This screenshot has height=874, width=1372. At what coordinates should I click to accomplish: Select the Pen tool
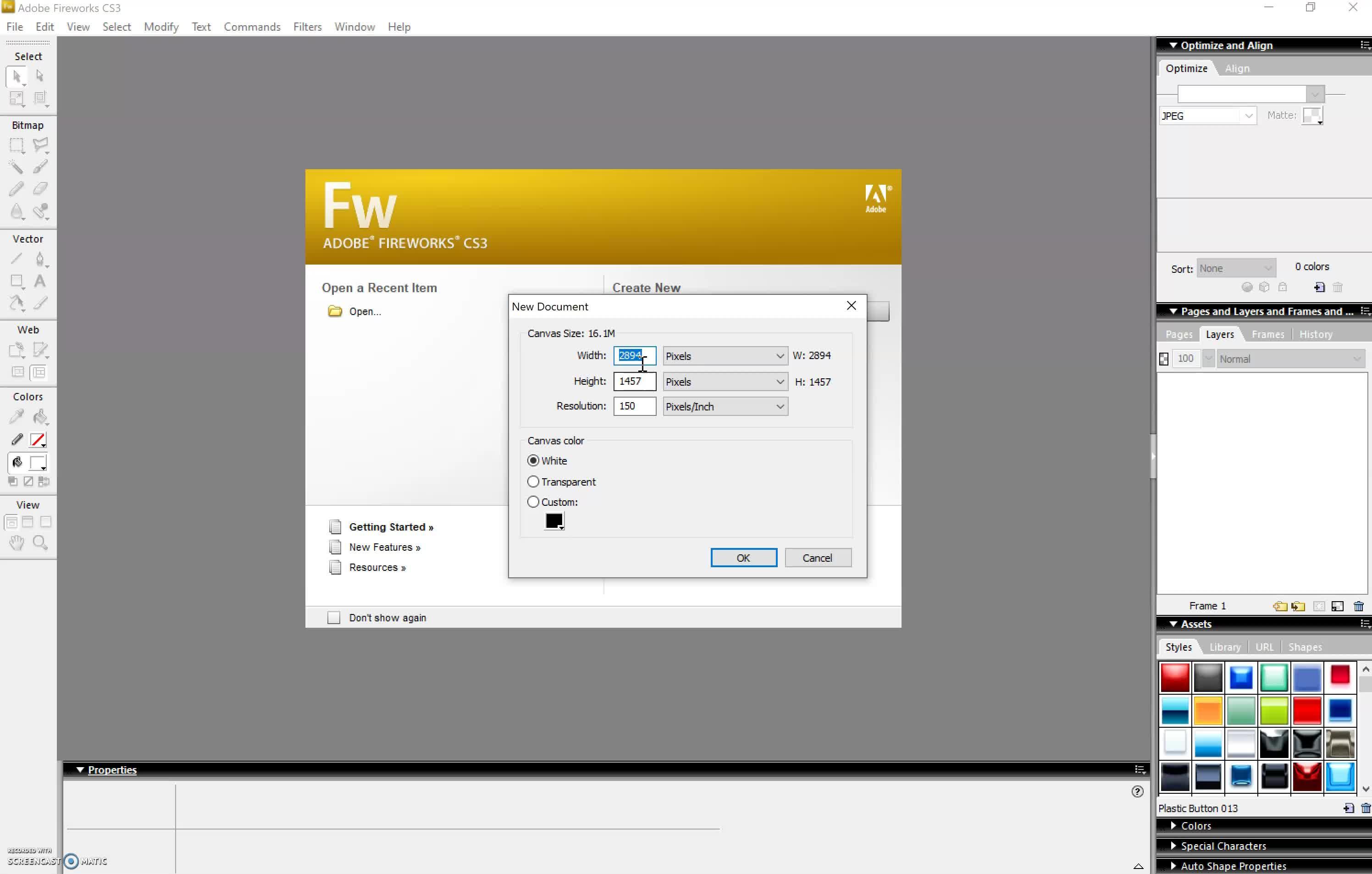(39, 259)
